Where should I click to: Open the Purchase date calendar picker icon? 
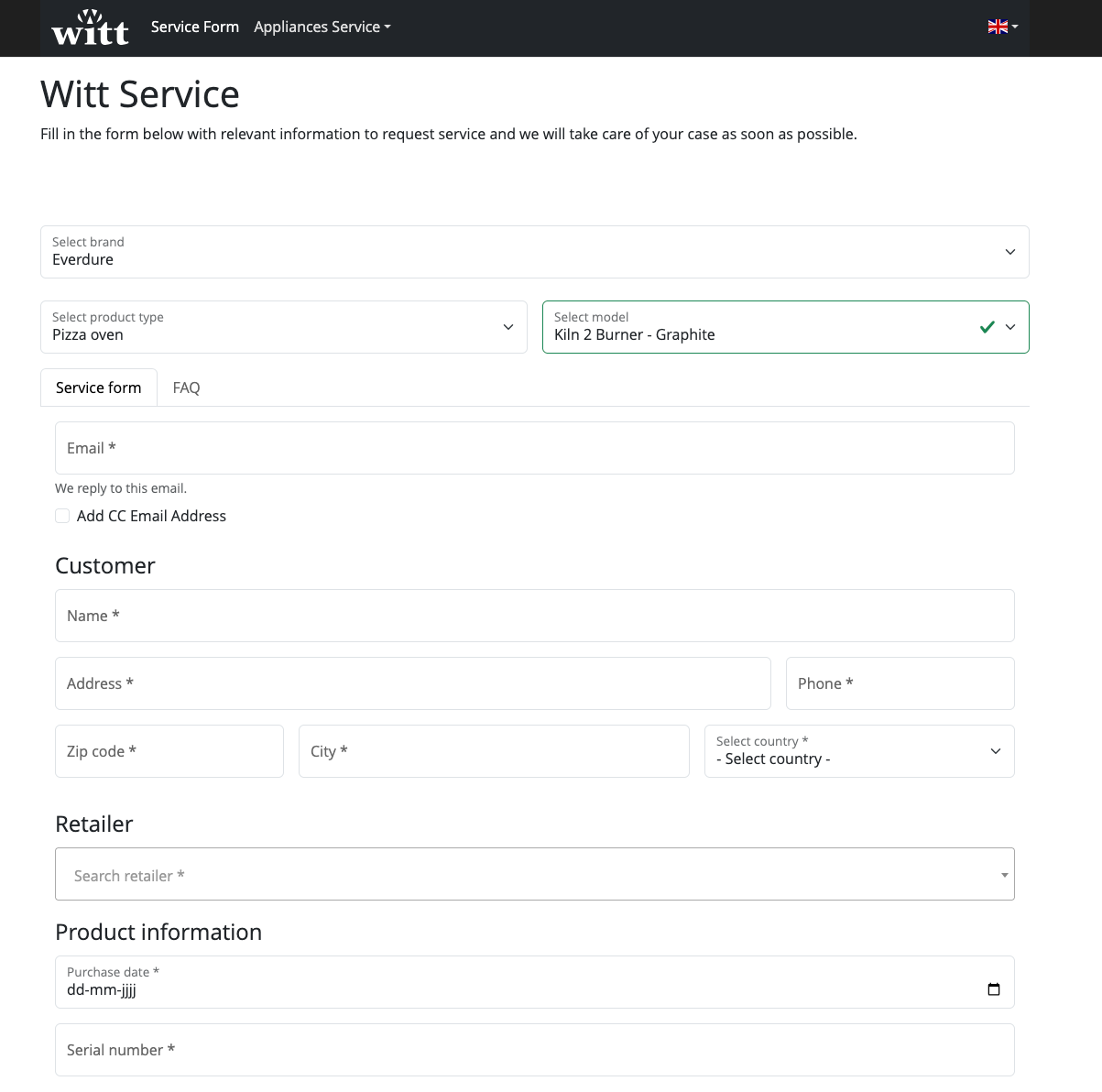(x=993, y=989)
